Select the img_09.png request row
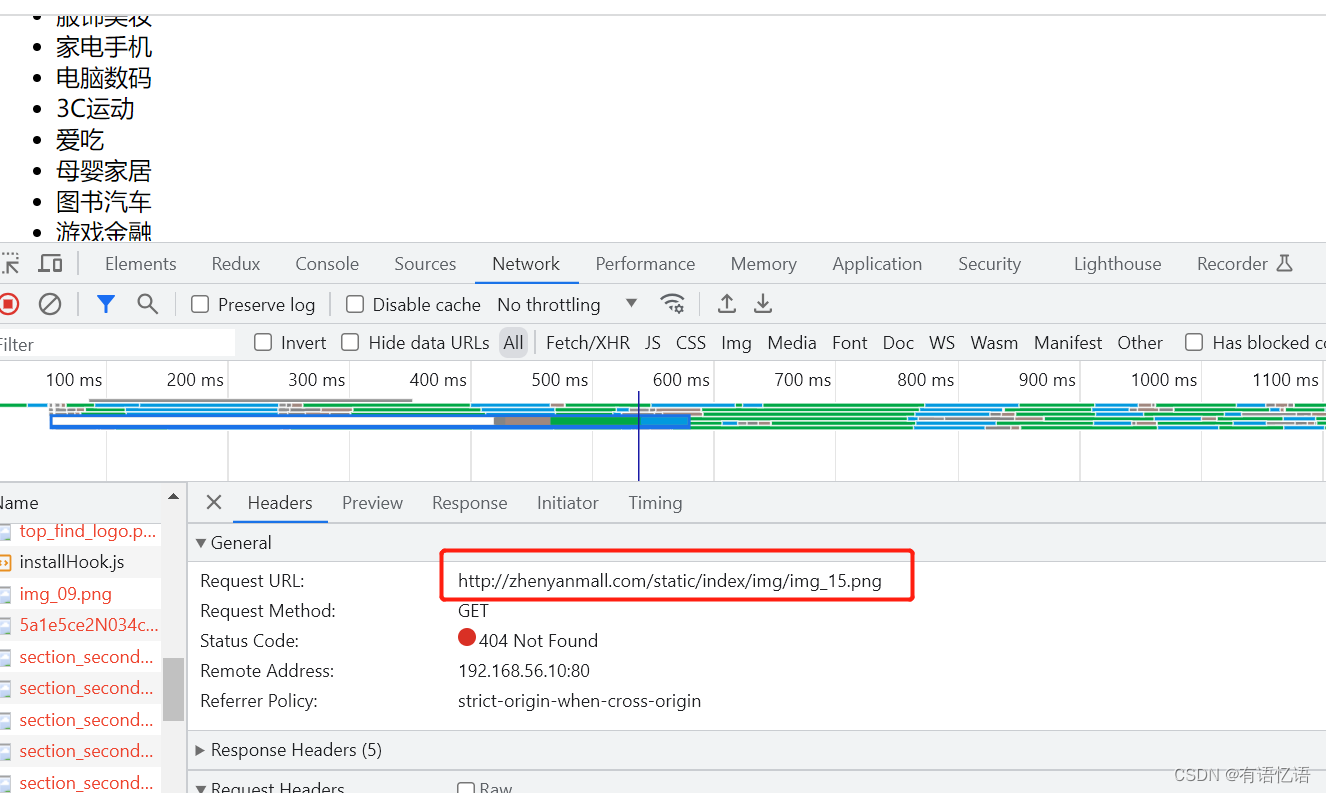Viewport: 1326px width, 793px height. coord(80,594)
